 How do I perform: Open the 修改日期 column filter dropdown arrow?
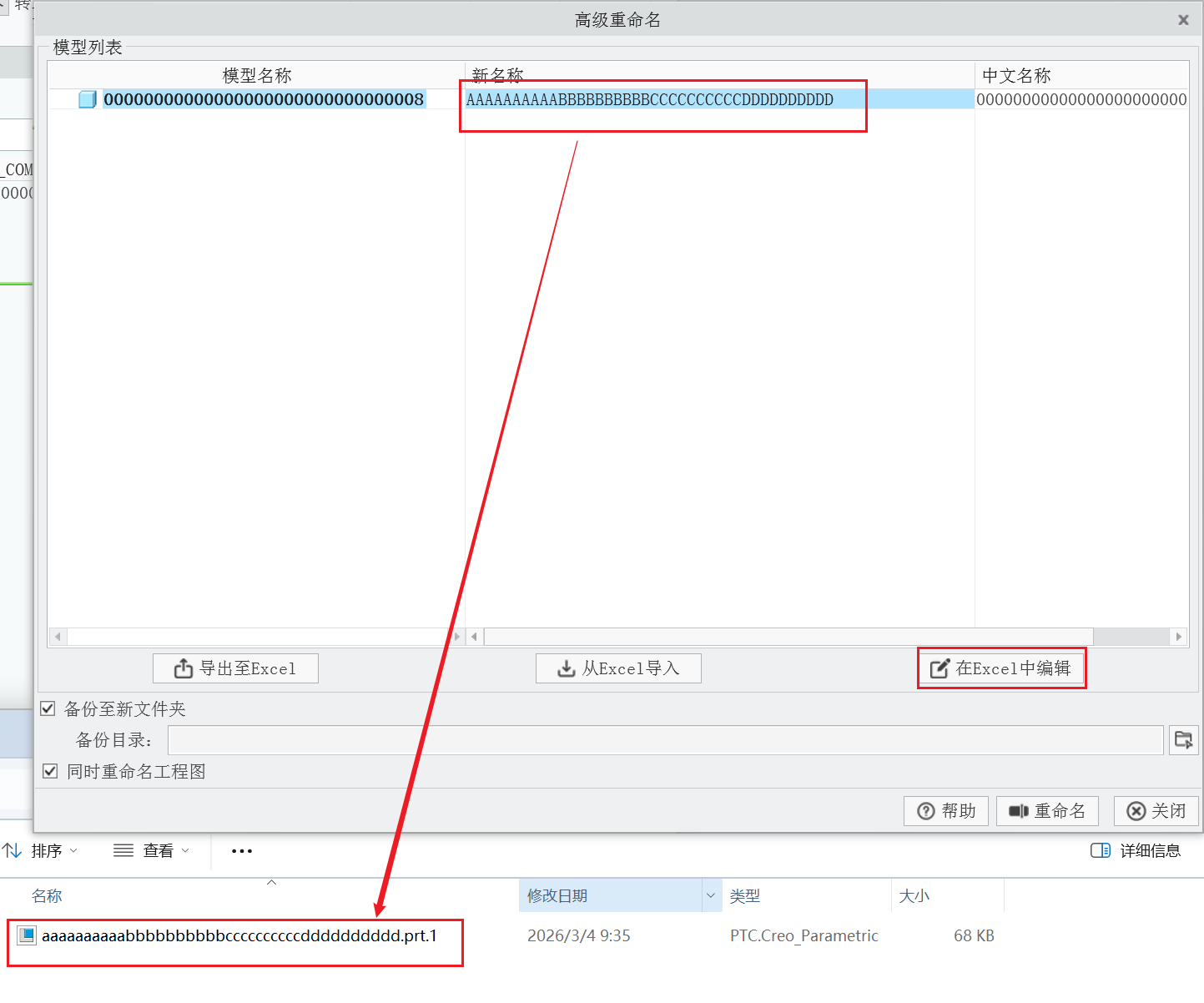(711, 895)
